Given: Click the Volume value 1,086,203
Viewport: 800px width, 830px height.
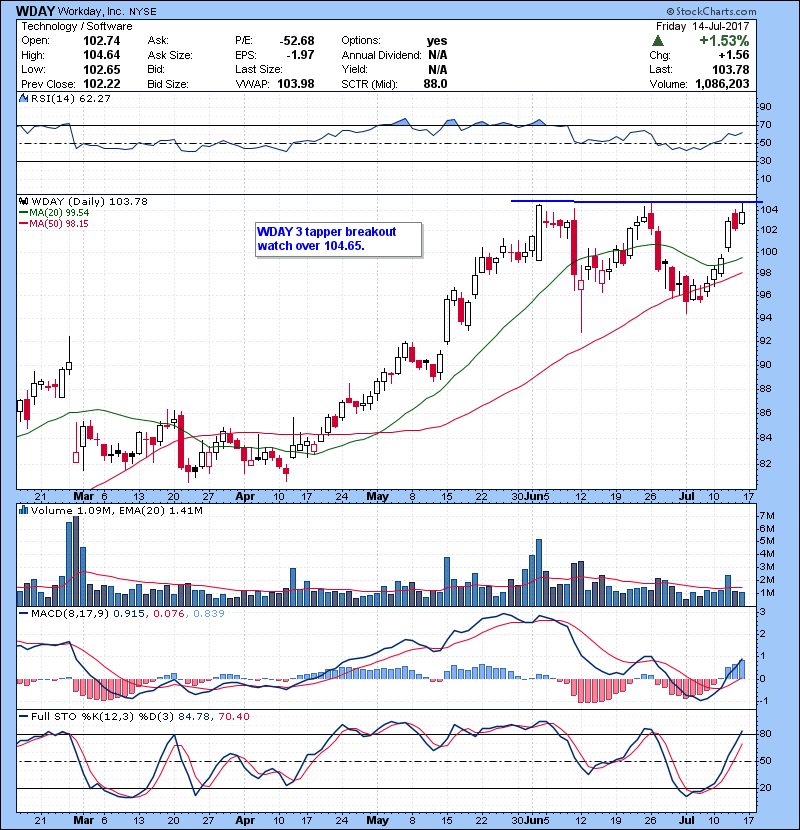Looking at the screenshot, I should [x=722, y=84].
